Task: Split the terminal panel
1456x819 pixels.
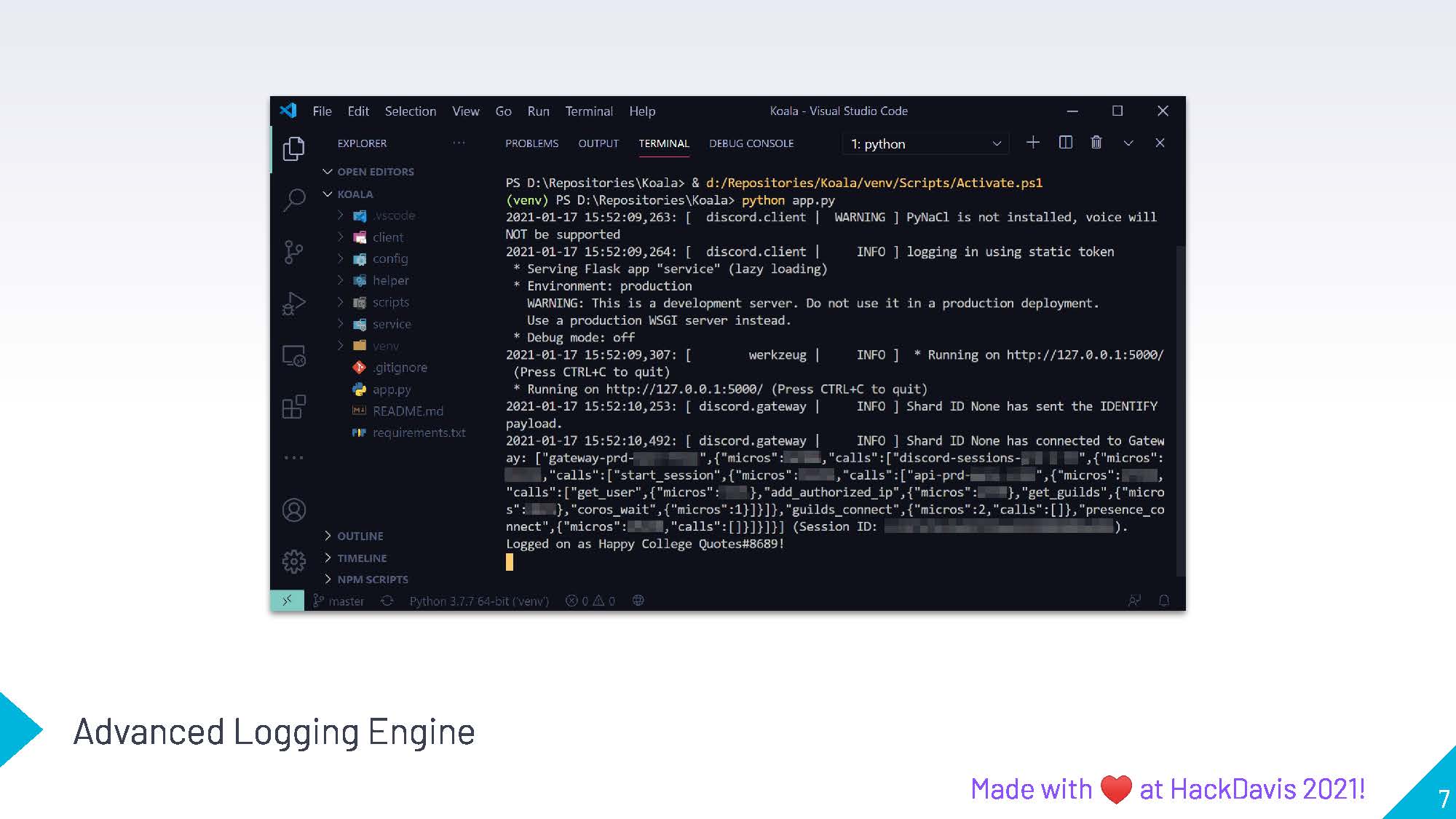Action: coord(1065,143)
